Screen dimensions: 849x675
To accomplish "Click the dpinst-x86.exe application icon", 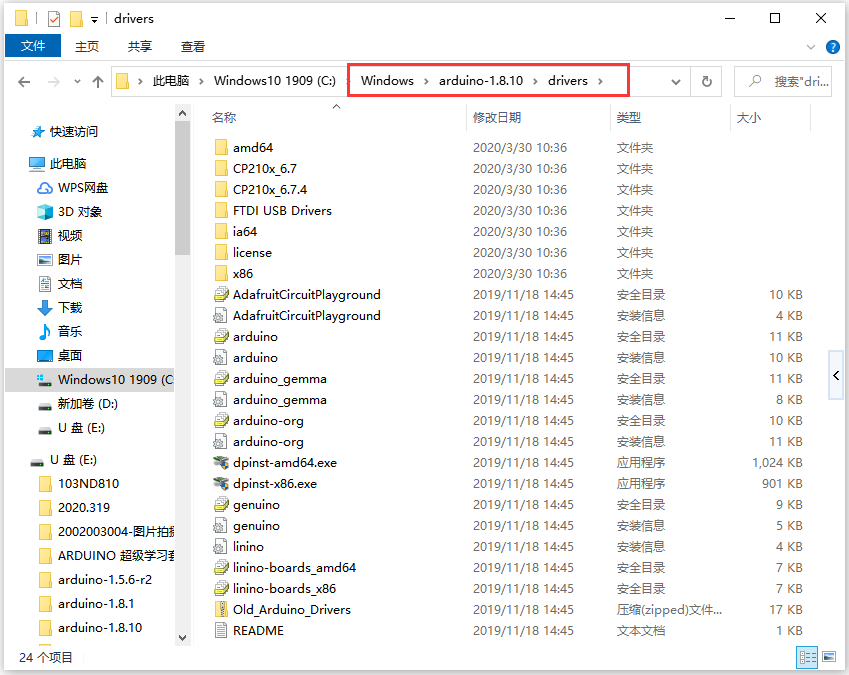I will (x=221, y=484).
